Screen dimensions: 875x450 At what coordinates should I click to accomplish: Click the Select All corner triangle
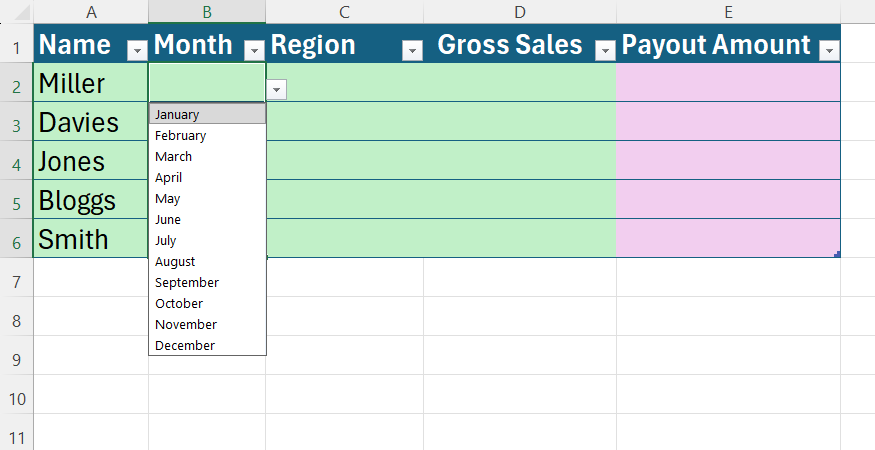[22, 13]
